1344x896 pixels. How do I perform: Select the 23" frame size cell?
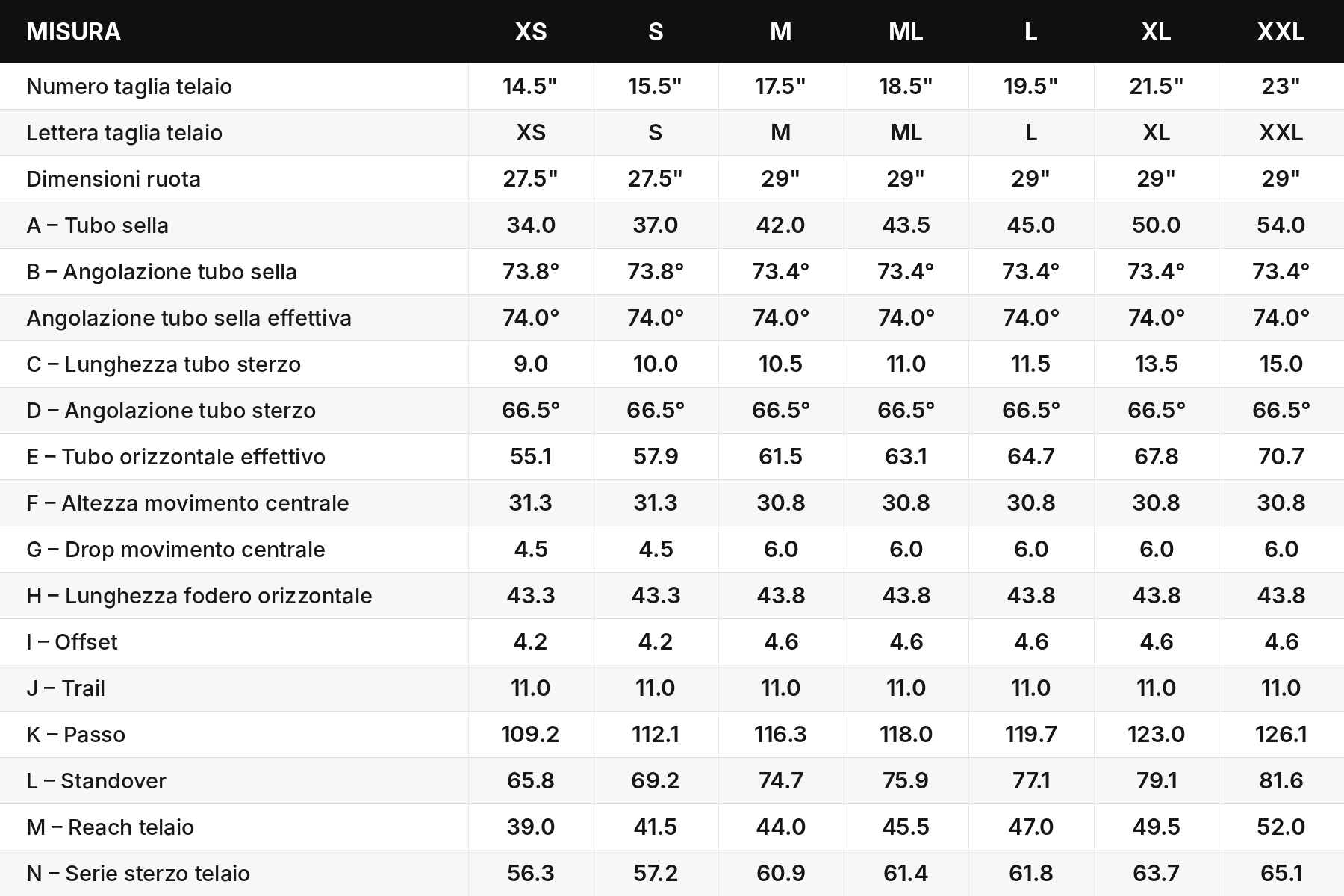tap(1281, 87)
